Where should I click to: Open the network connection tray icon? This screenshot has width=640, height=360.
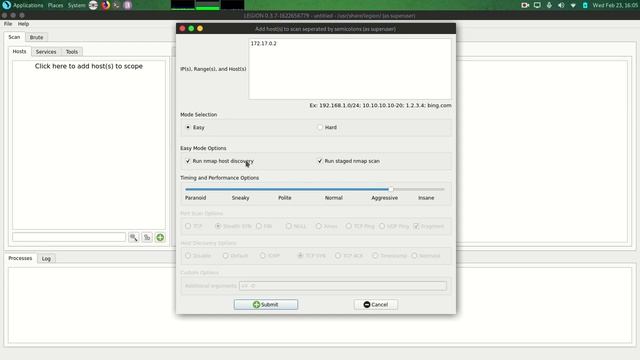(573, 5)
